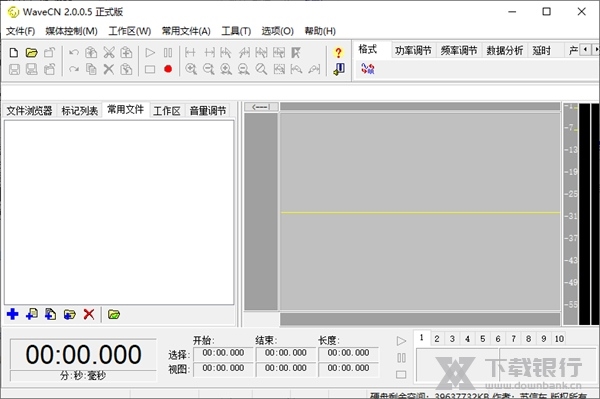Click the <--- button above the waveform
The width and height of the screenshot is (600, 399).
coord(261,107)
